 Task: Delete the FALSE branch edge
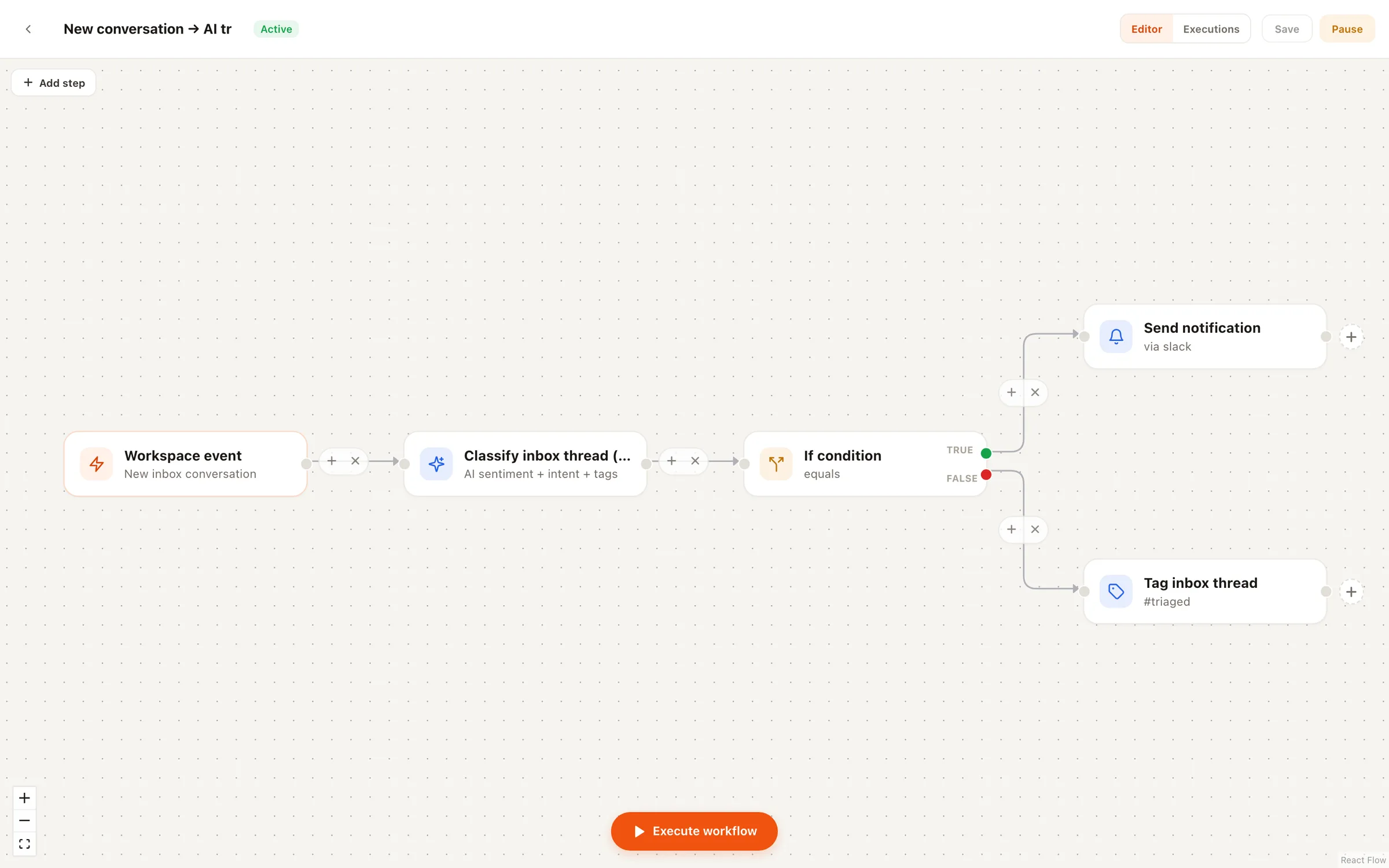coord(1035,529)
